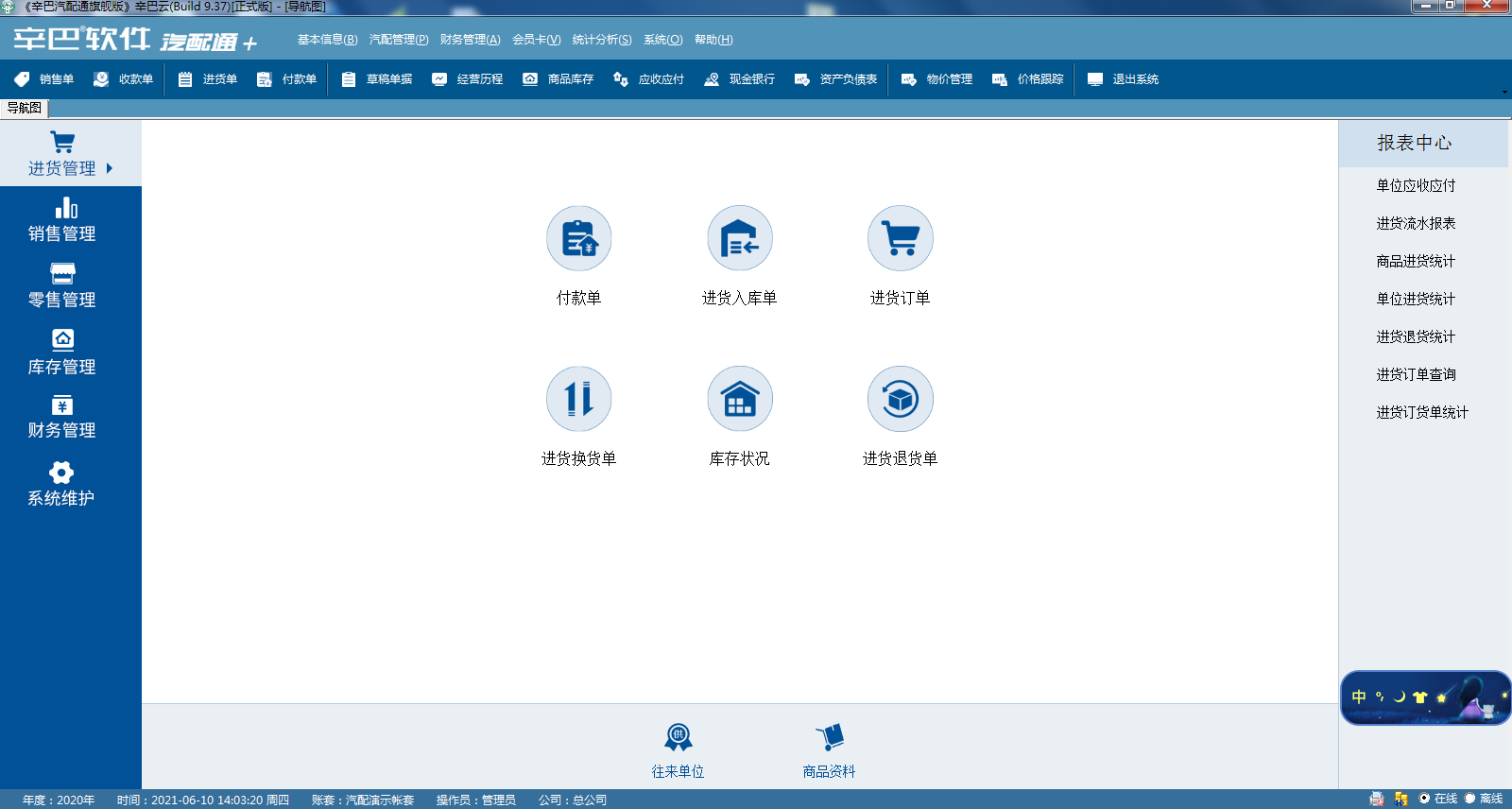Select 销售管理 in left sidebar
Screen dimensions: 1512x809
point(62,220)
